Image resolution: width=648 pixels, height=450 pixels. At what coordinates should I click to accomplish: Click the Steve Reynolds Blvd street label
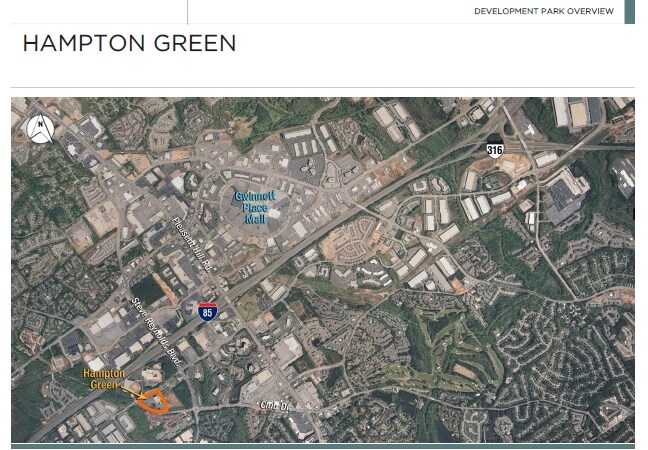[x=157, y=332]
